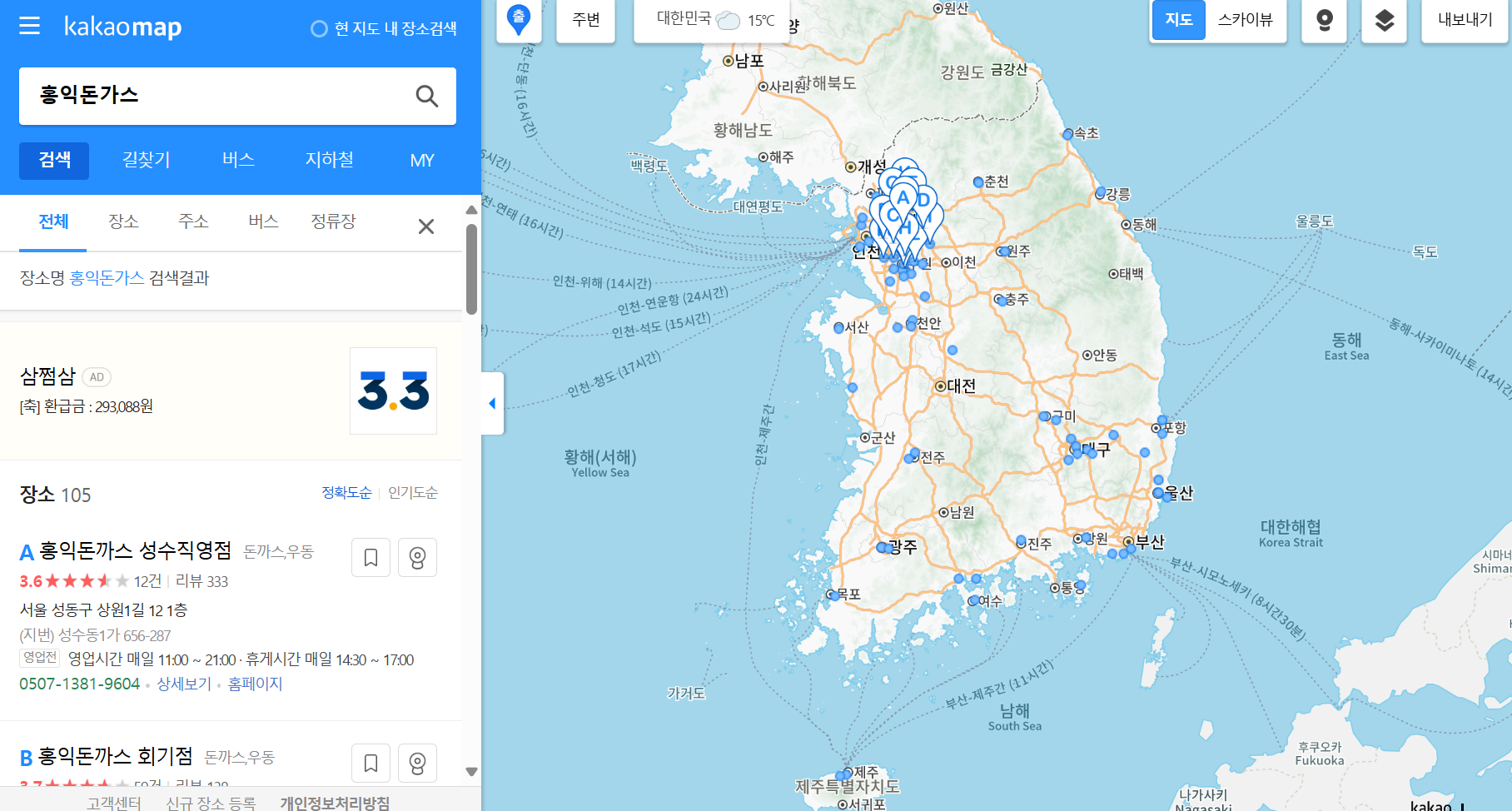The width and height of the screenshot is (1512, 811).
Task: Click the 삼쩜삼 3.3 ad thumbnail
Action: [394, 391]
